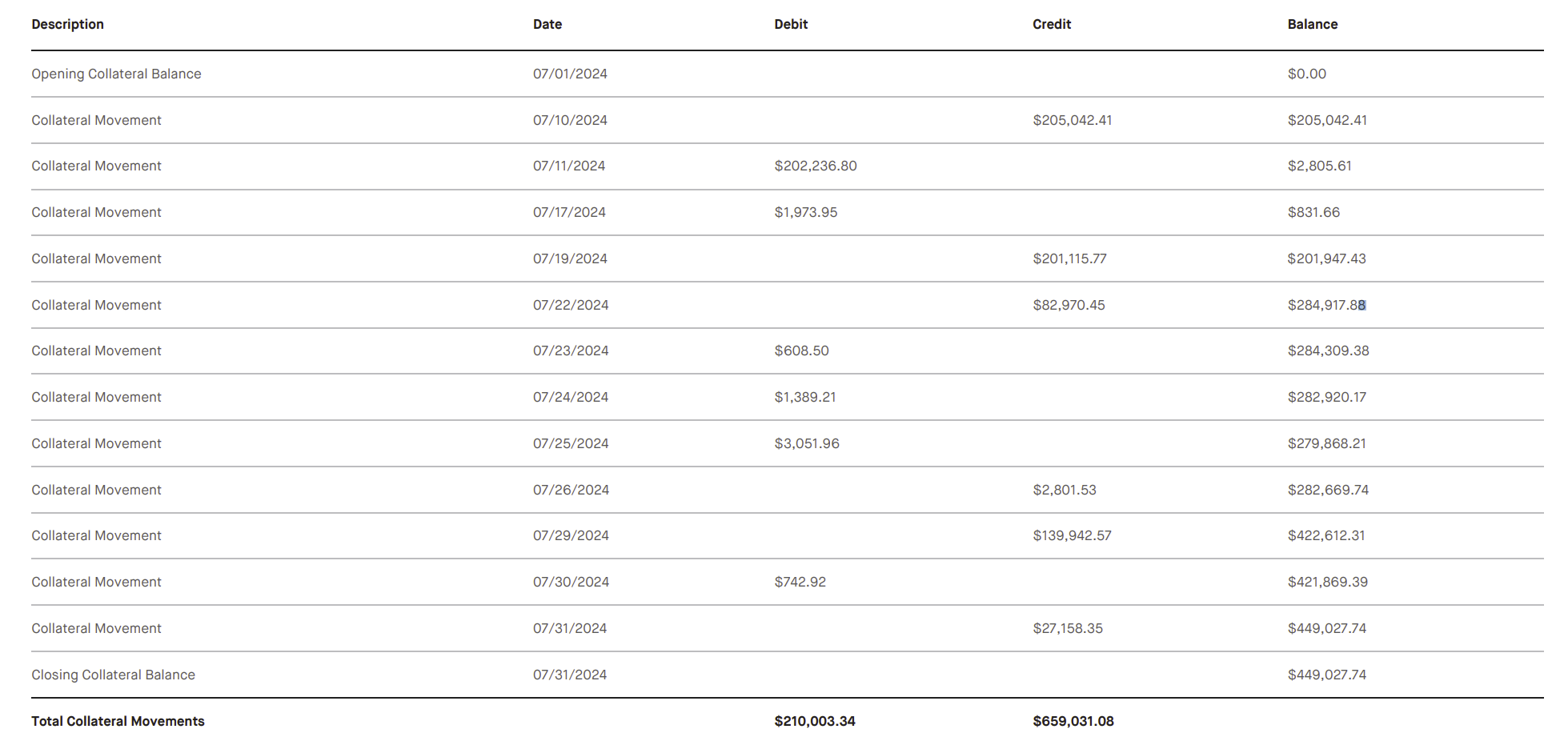Click the $205,042.41 credit amount on 07/10/2024
1568x733 pixels.
(1073, 120)
